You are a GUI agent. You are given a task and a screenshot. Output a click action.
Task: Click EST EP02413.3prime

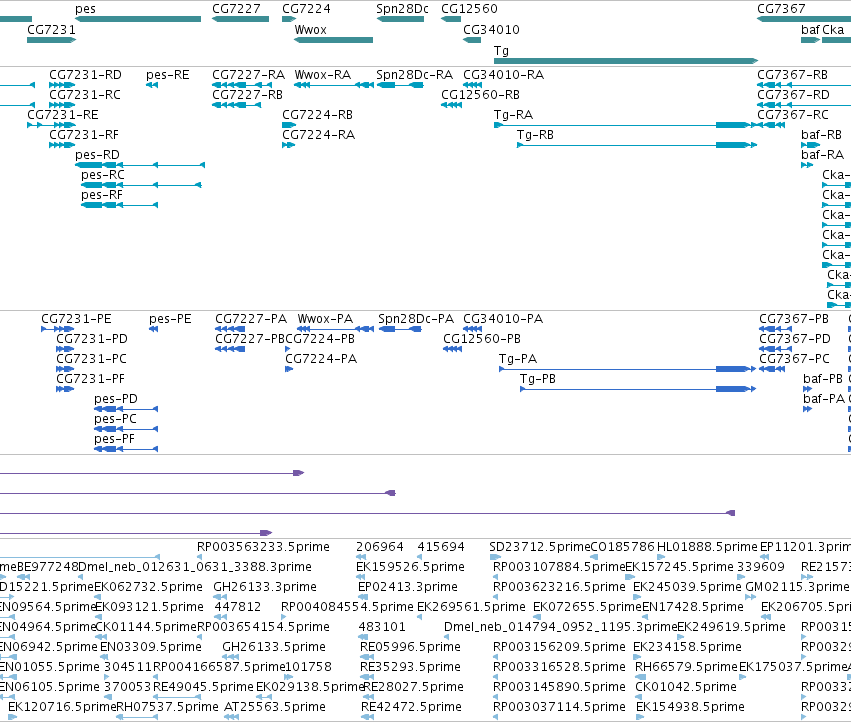408,587
